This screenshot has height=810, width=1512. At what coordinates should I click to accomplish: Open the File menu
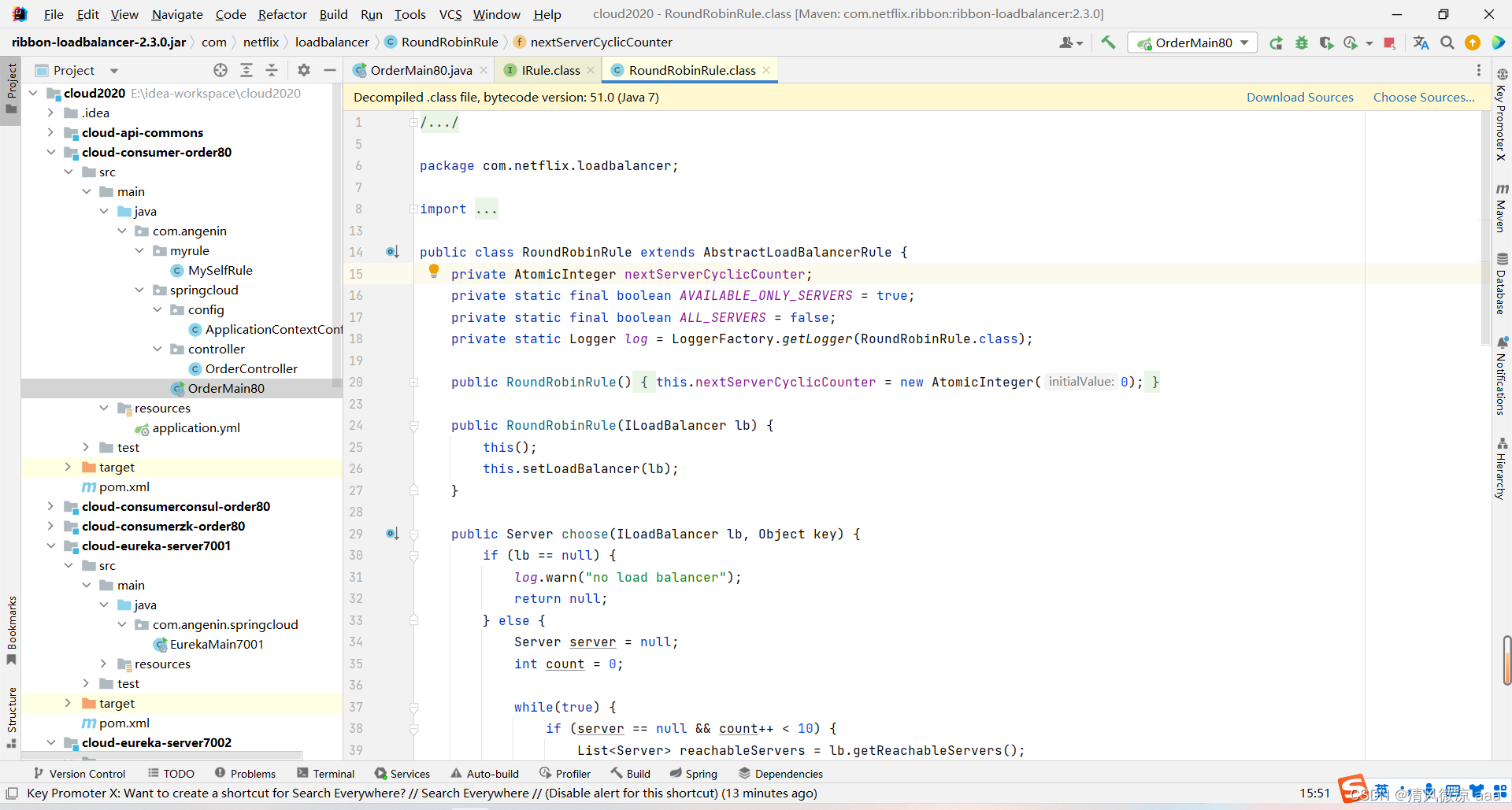54,14
